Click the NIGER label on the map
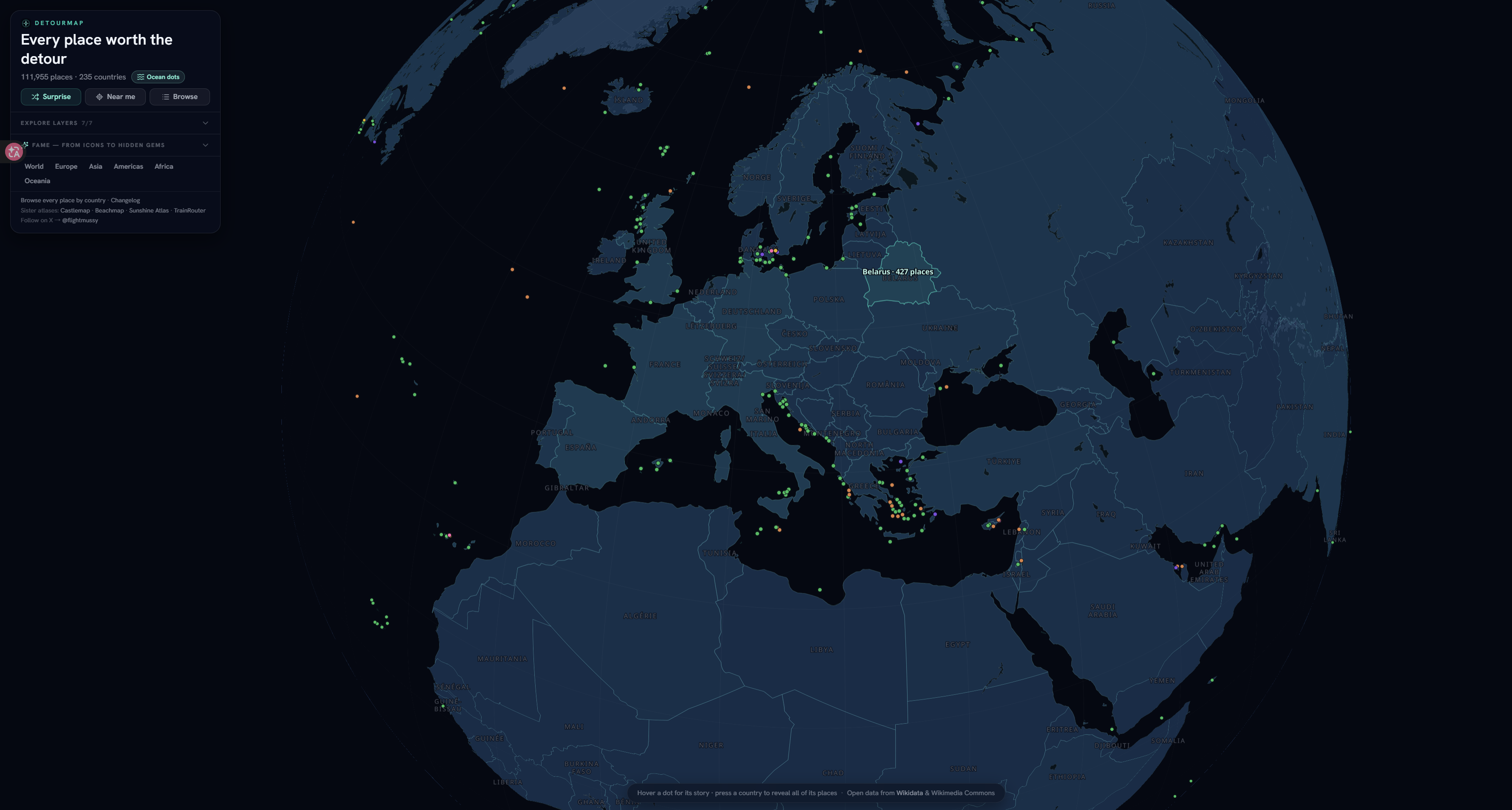 [x=712, y=745]
